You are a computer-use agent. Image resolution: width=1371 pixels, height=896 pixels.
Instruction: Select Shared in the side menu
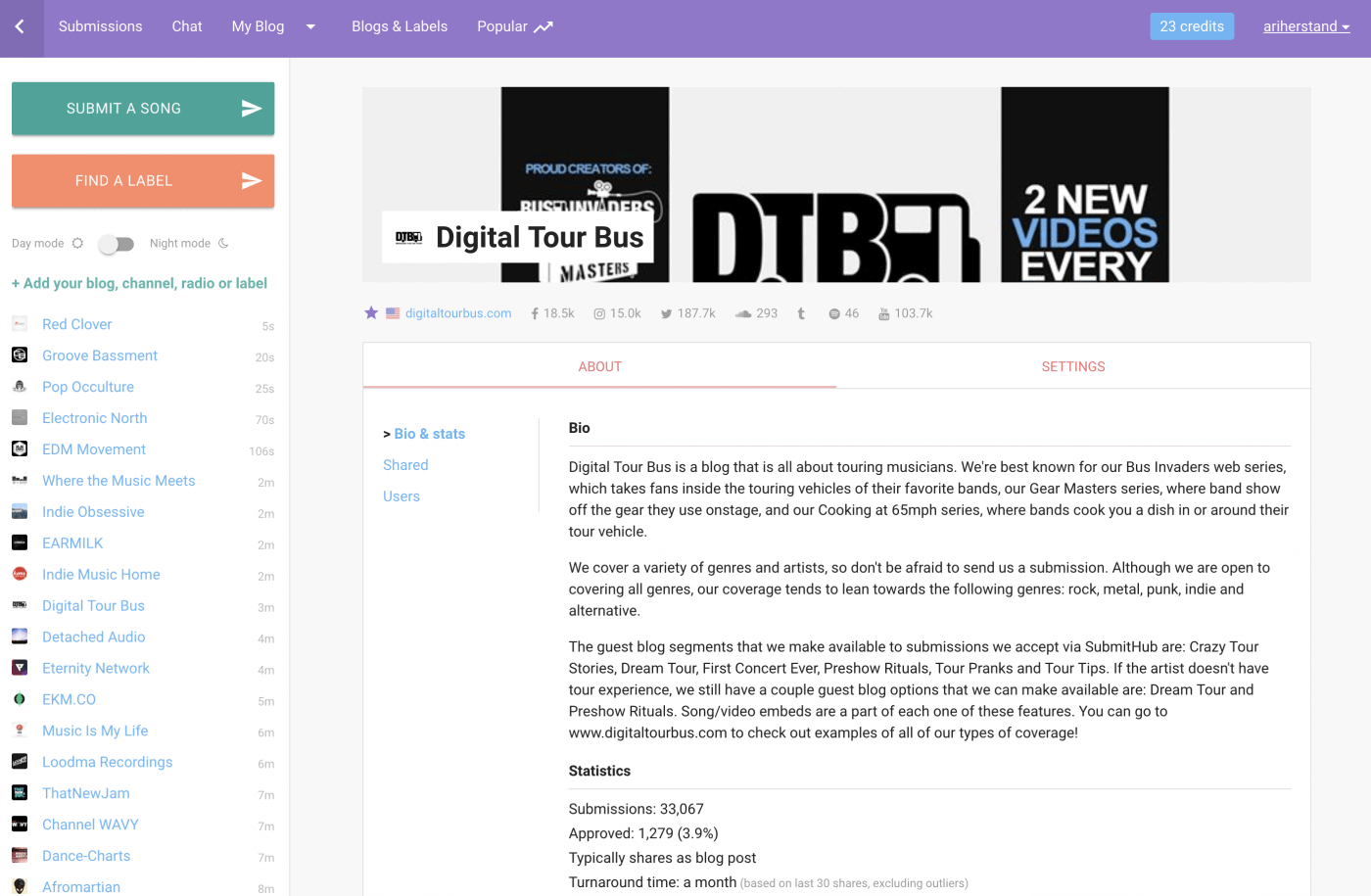pyautogui.click(x=405, y=465)
